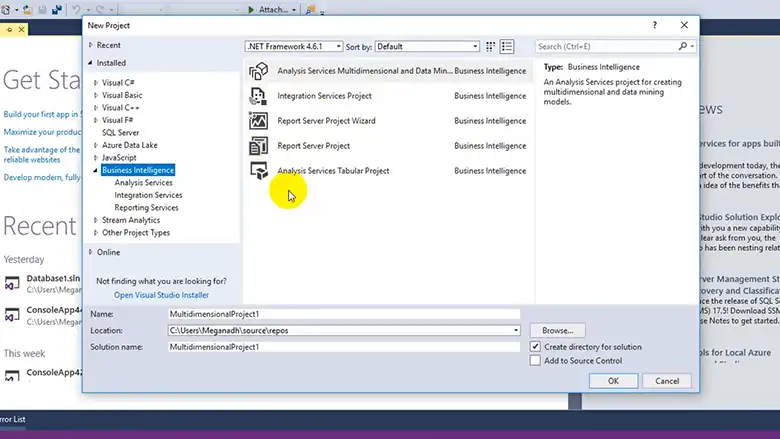Check Add to Source Control
Screen dimensions: 780x439
535,360
